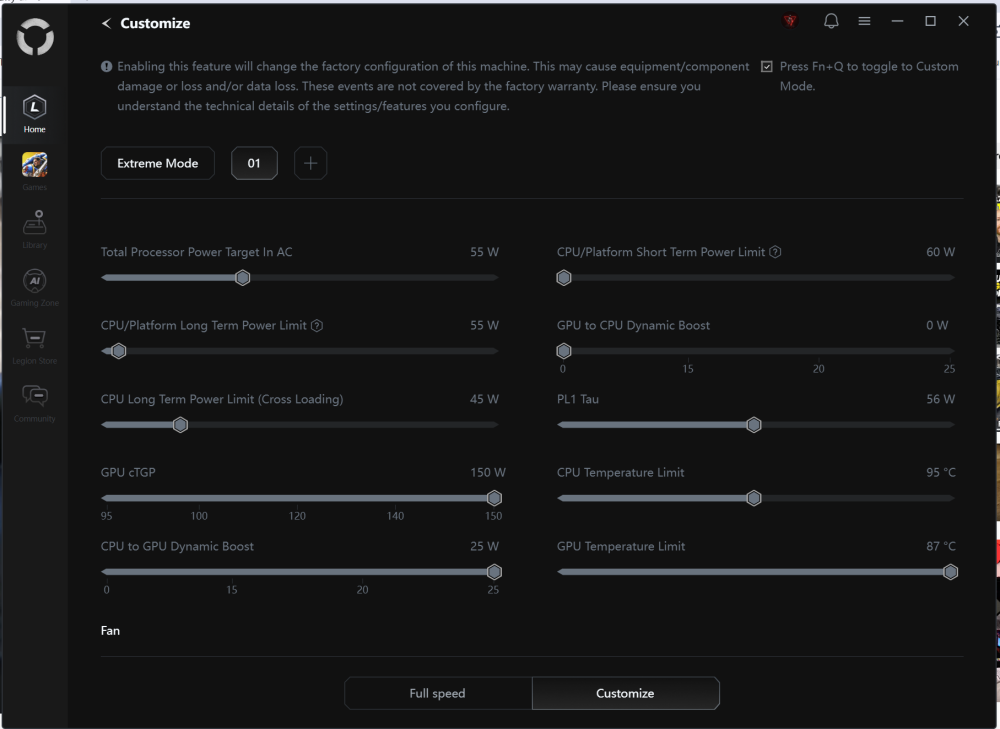The width and height of the screenshot is (1000, 729).
Task: Click the red shield icon in title bar
Action: tap(790, 22)
